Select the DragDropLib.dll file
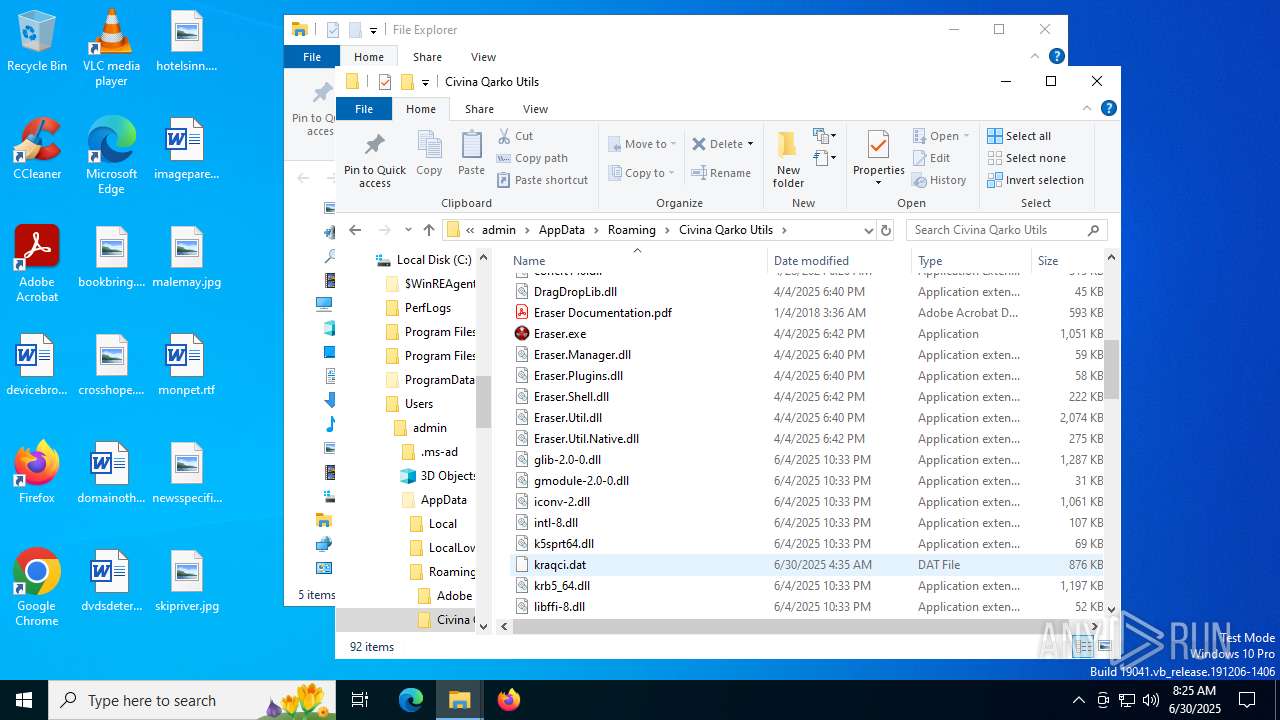Image resolution: width=1280 pixels, height=720 pixels. 575,292
